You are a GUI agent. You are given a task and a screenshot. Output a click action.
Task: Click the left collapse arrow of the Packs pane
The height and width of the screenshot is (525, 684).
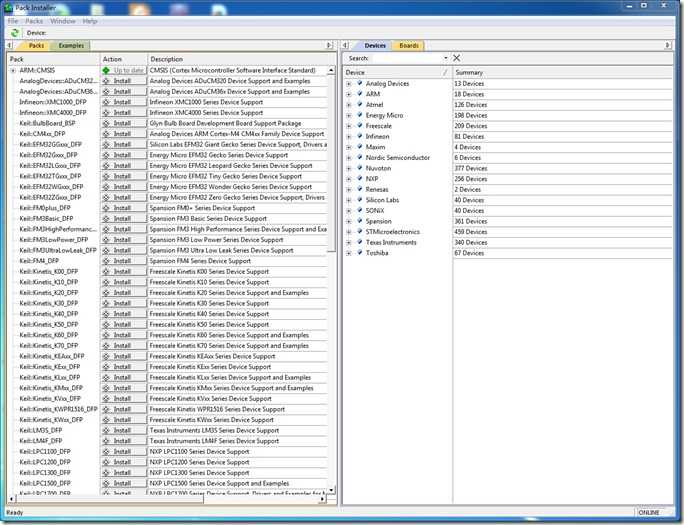[10, 45]
